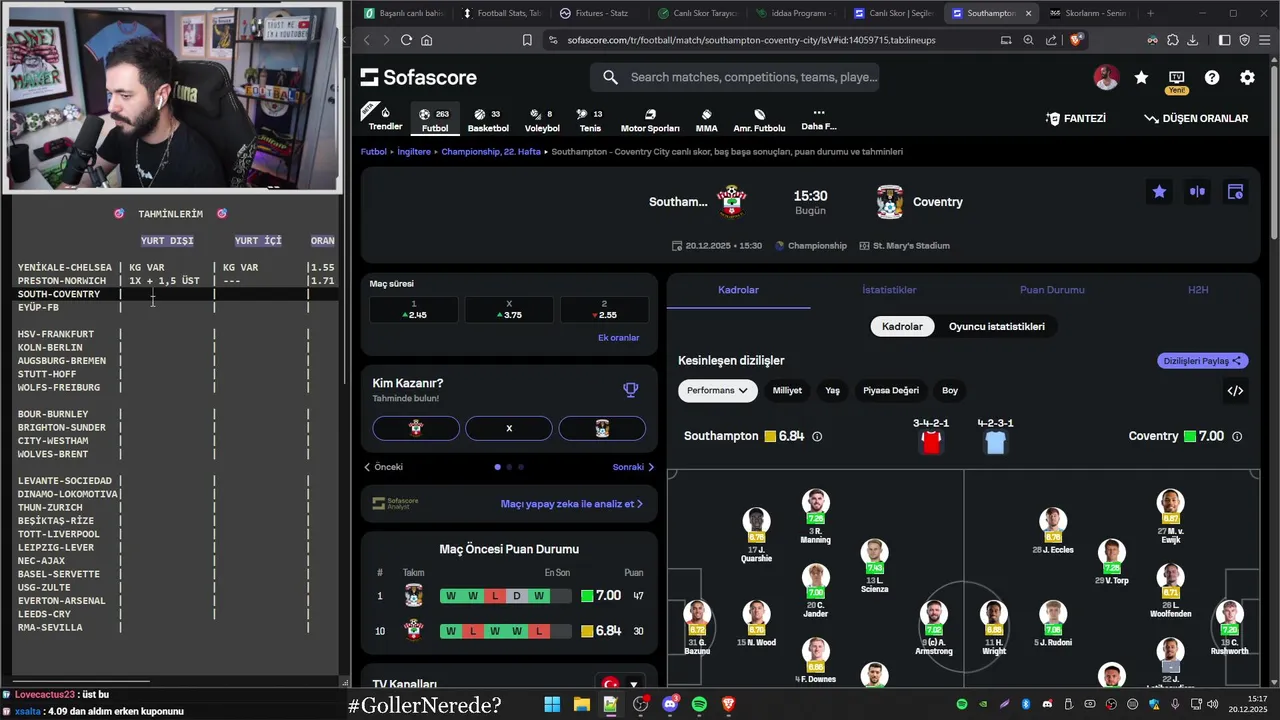Reload the page in the browser

[406, 40]
